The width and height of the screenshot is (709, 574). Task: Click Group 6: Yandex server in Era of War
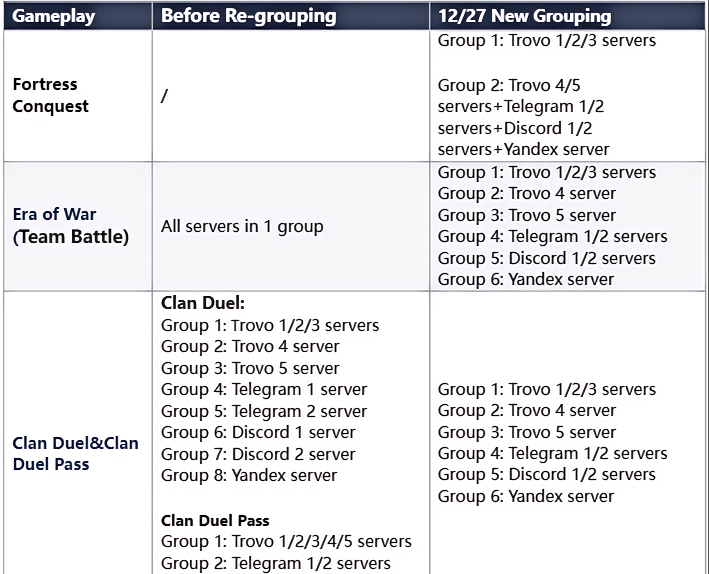click(x=526, y=280)
